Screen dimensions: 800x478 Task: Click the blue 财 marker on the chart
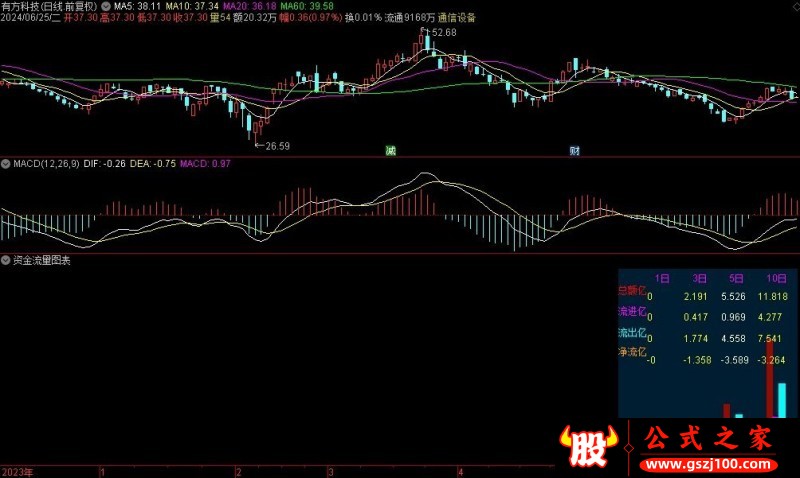click(576, 151)
